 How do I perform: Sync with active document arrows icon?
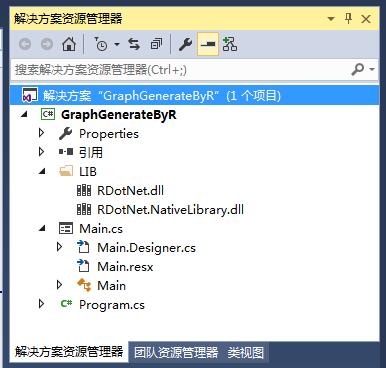134,44
